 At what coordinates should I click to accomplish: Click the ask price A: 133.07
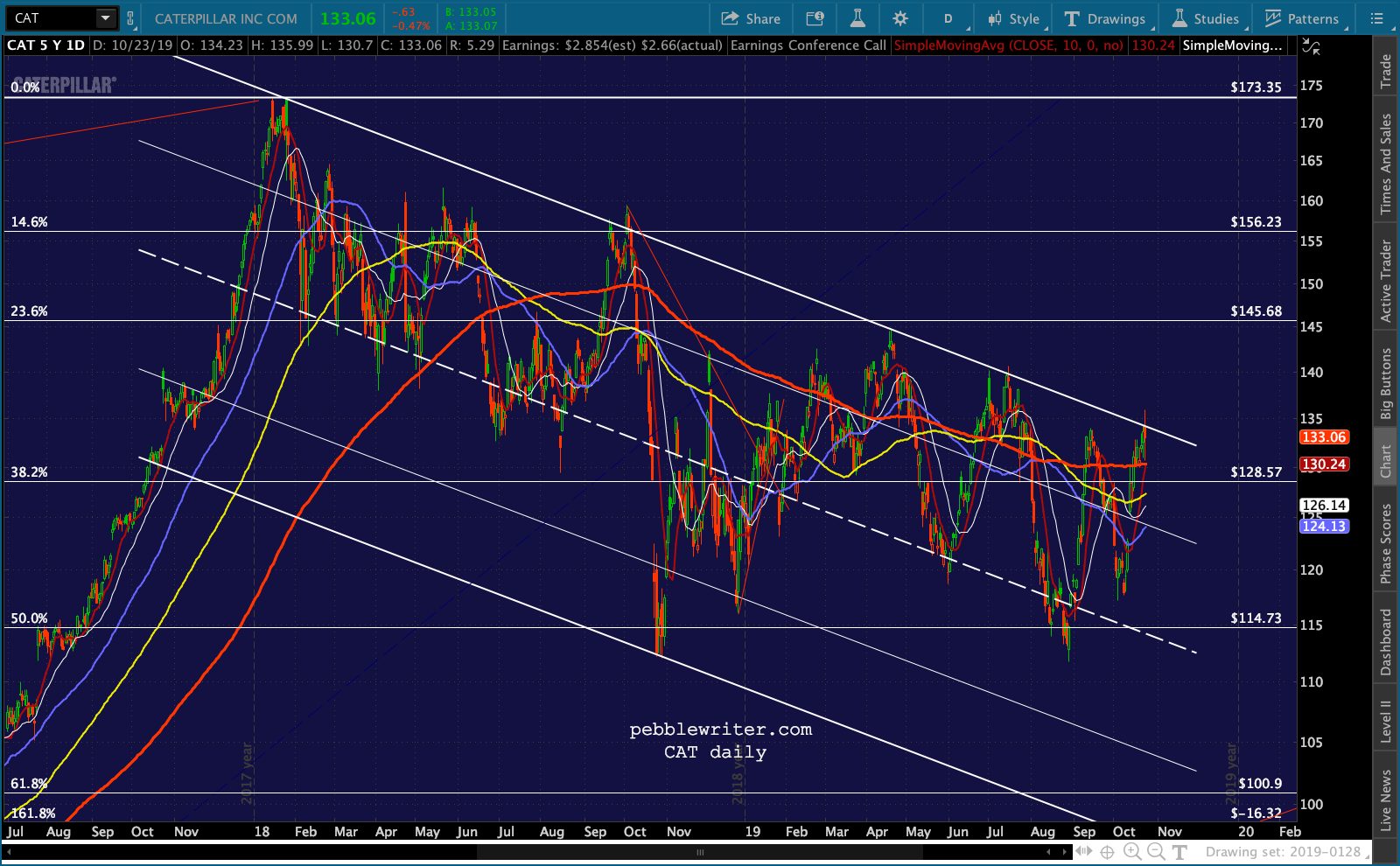470,26
